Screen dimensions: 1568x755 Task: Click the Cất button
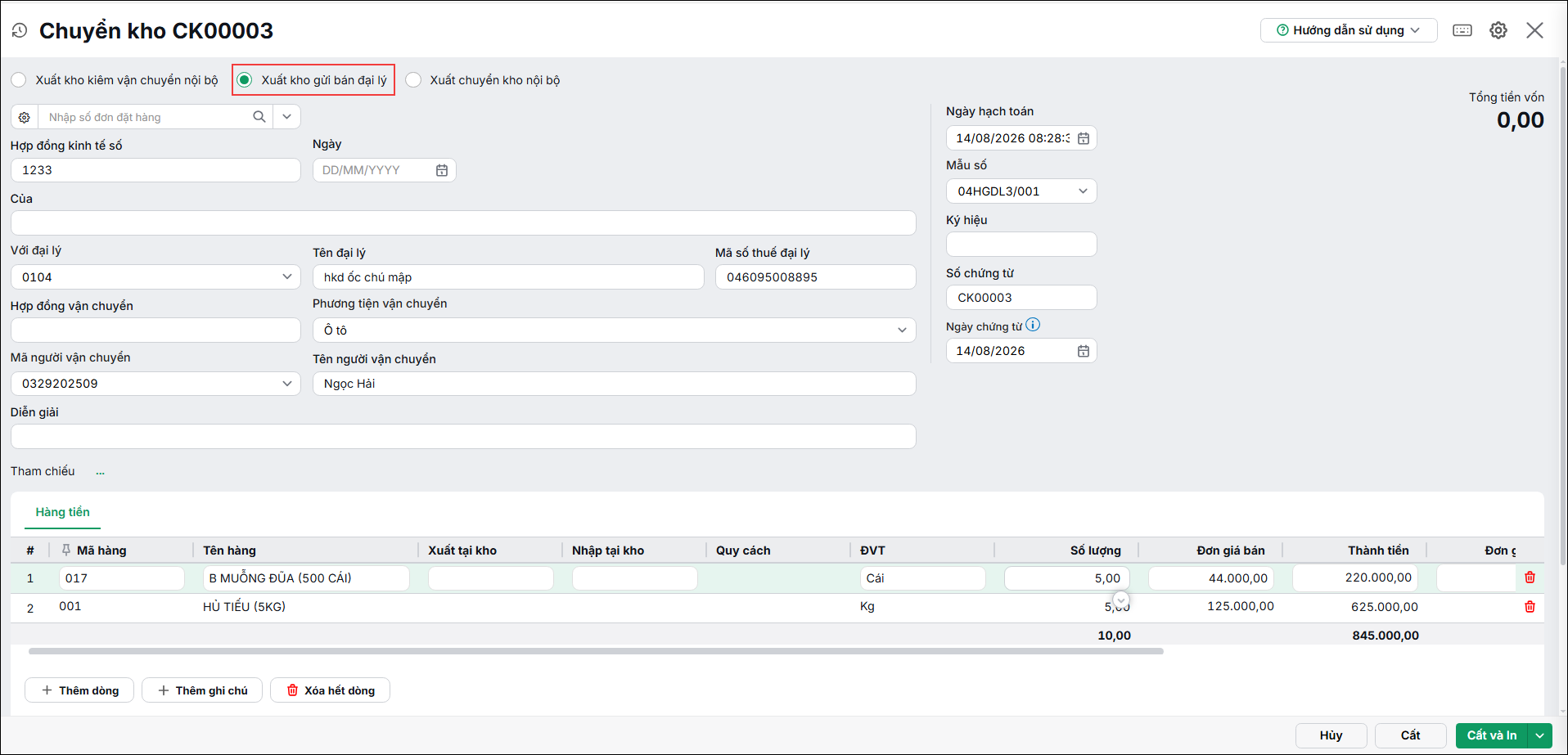(x=1410, y=735)
